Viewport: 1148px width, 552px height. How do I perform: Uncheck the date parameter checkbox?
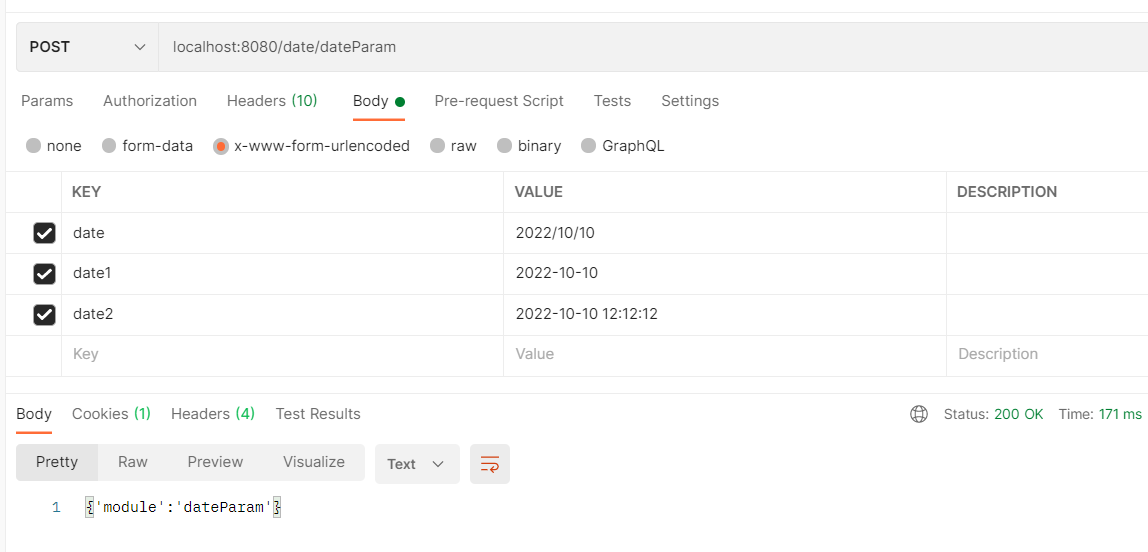click(44, 233)
